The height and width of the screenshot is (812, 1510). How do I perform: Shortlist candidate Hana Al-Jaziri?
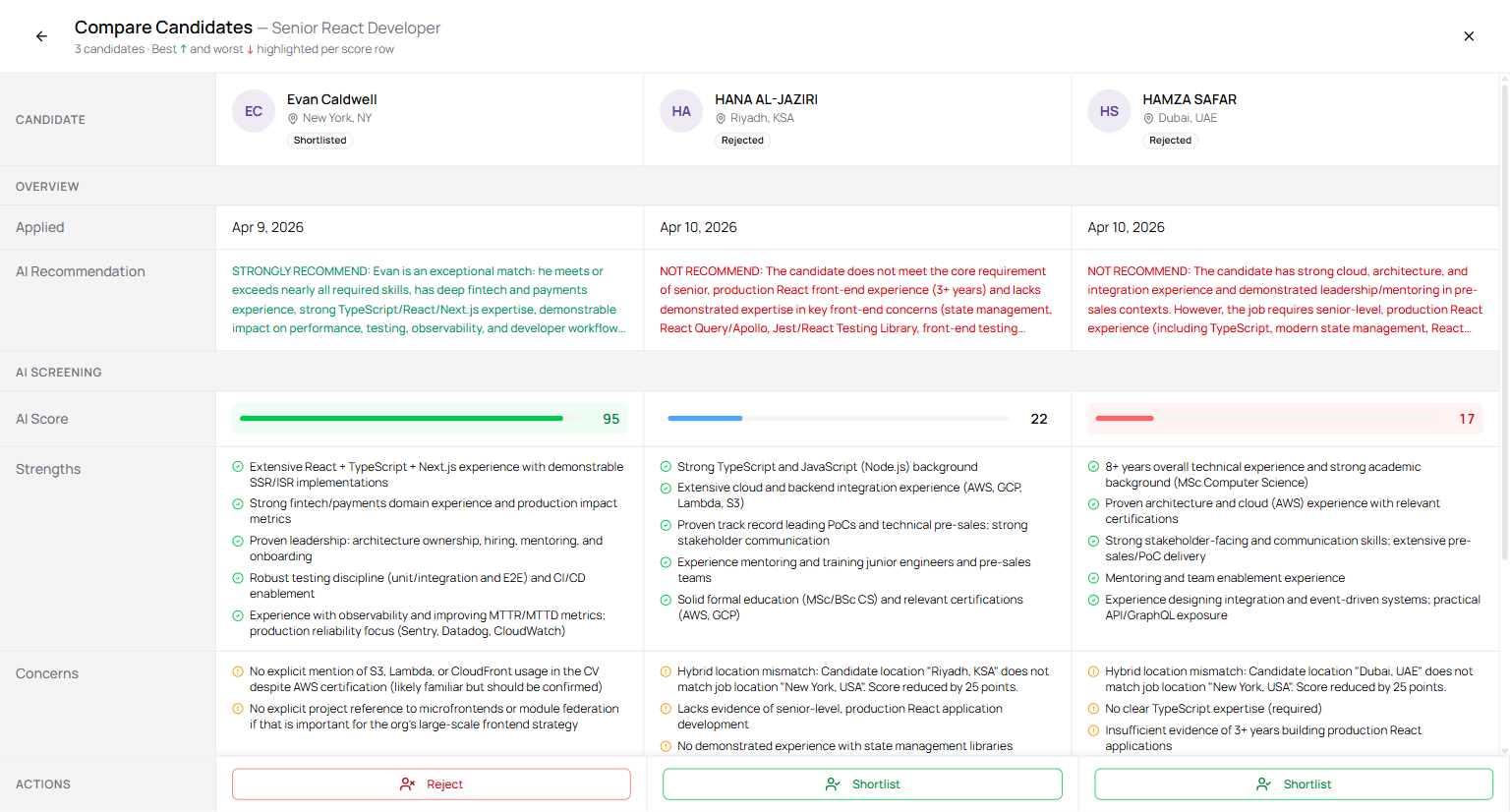(x=862, y=784)
